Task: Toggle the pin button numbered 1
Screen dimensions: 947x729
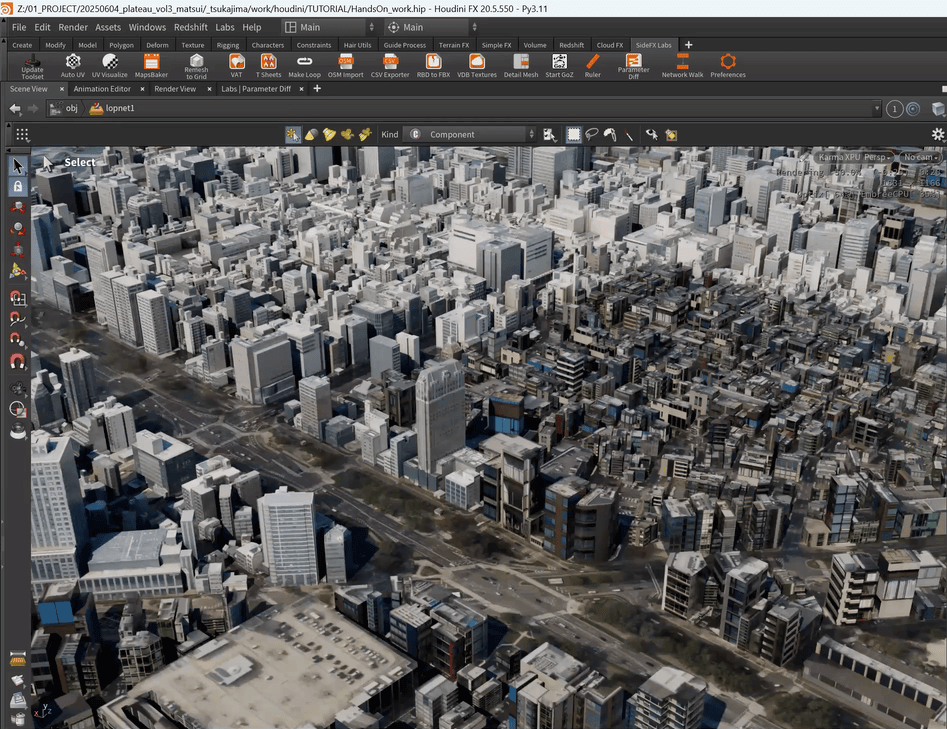Action: (x=894, y=109)
